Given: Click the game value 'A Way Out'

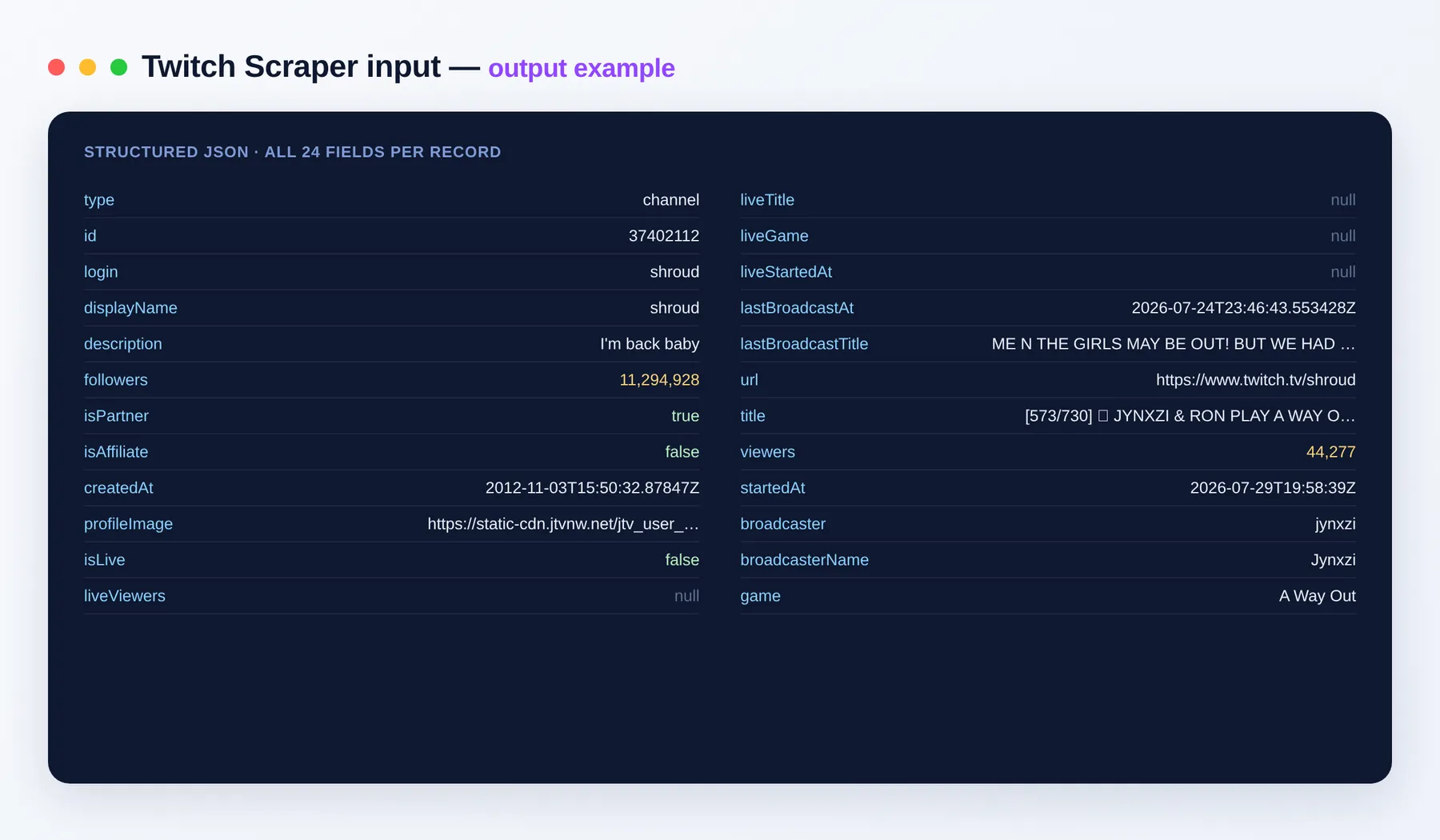Looking at the screenshot, I should [1317, 596].
